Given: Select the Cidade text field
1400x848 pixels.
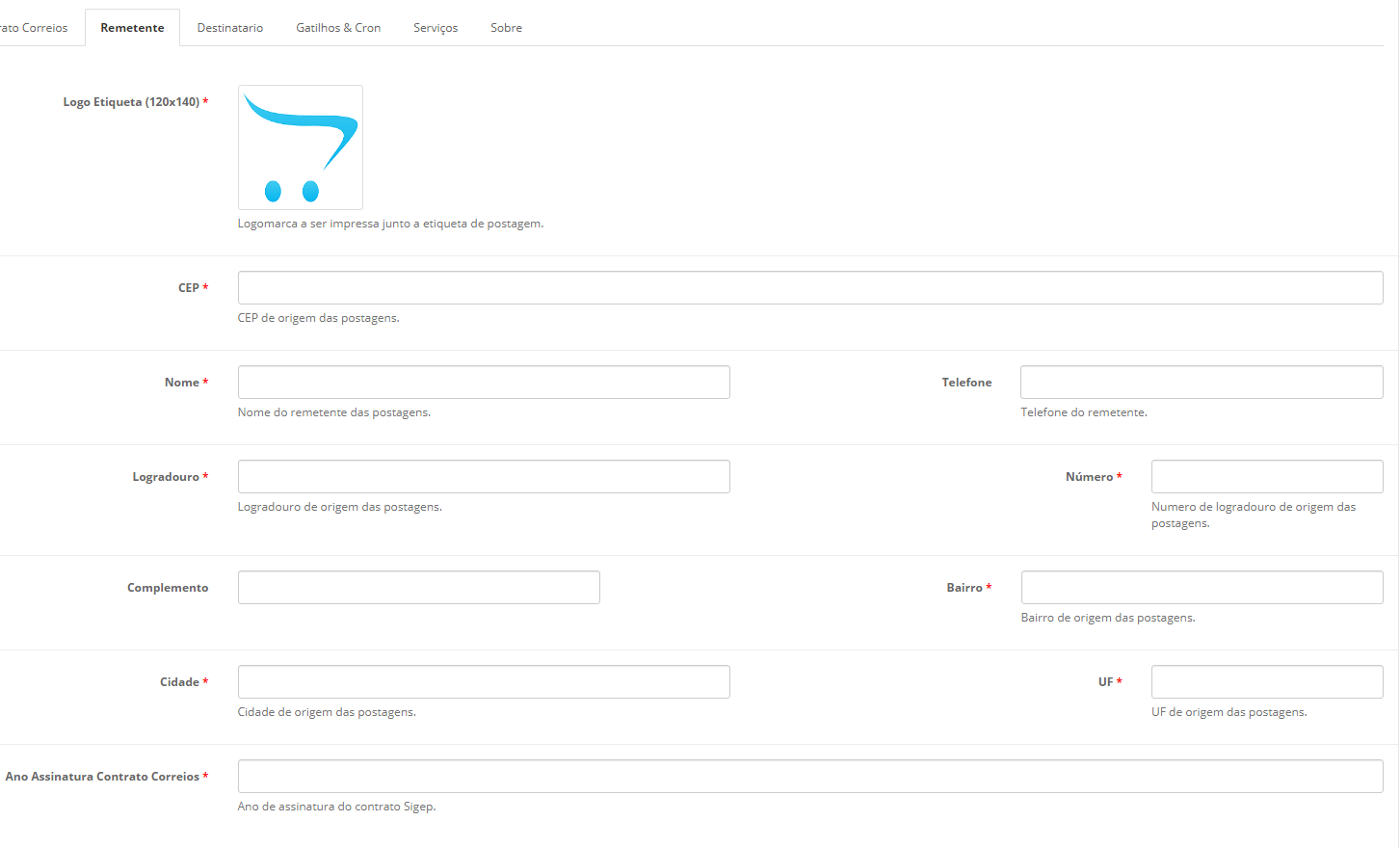Looking at the screenshot, I should (484, 682).
